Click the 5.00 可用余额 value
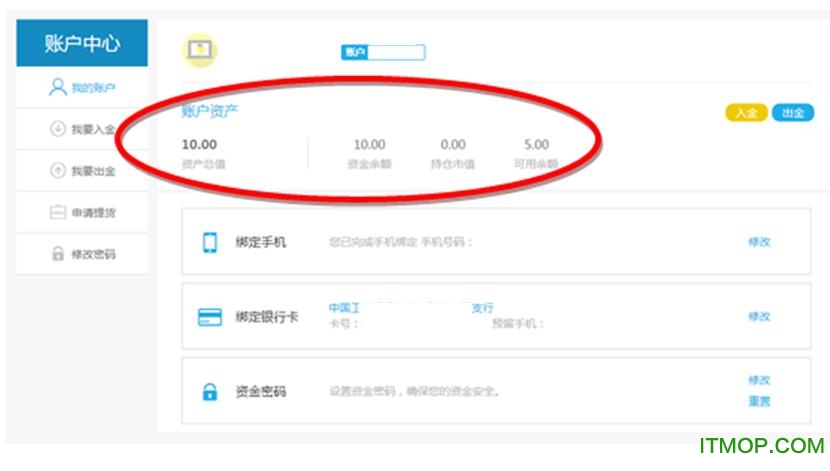The width and height of the screenshot is (830, 471). coord(536,144)
